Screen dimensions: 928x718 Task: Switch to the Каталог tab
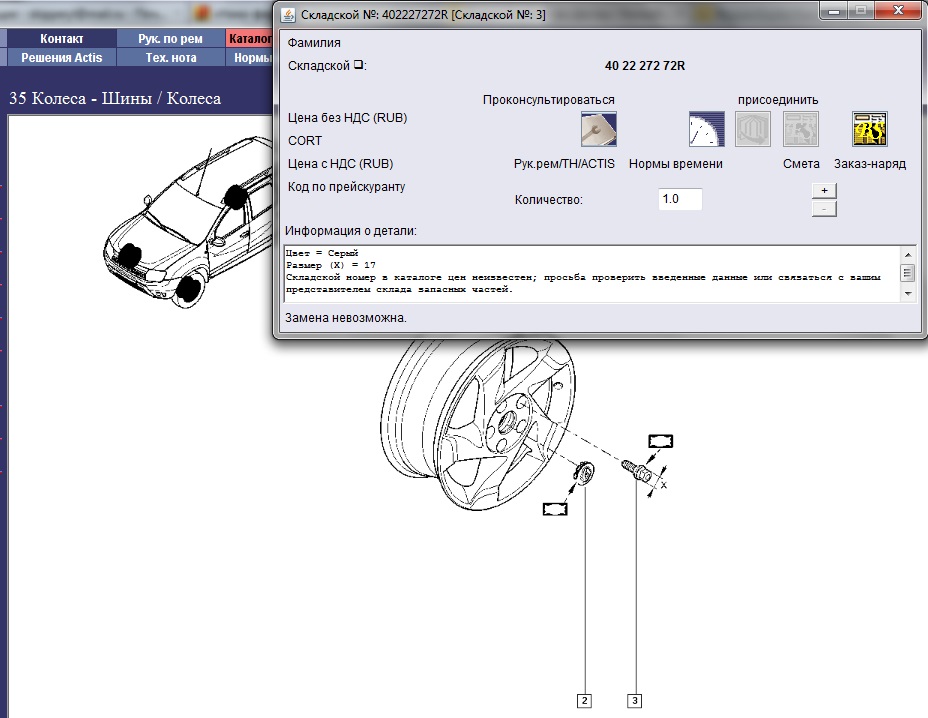click(x=250, y=39)
